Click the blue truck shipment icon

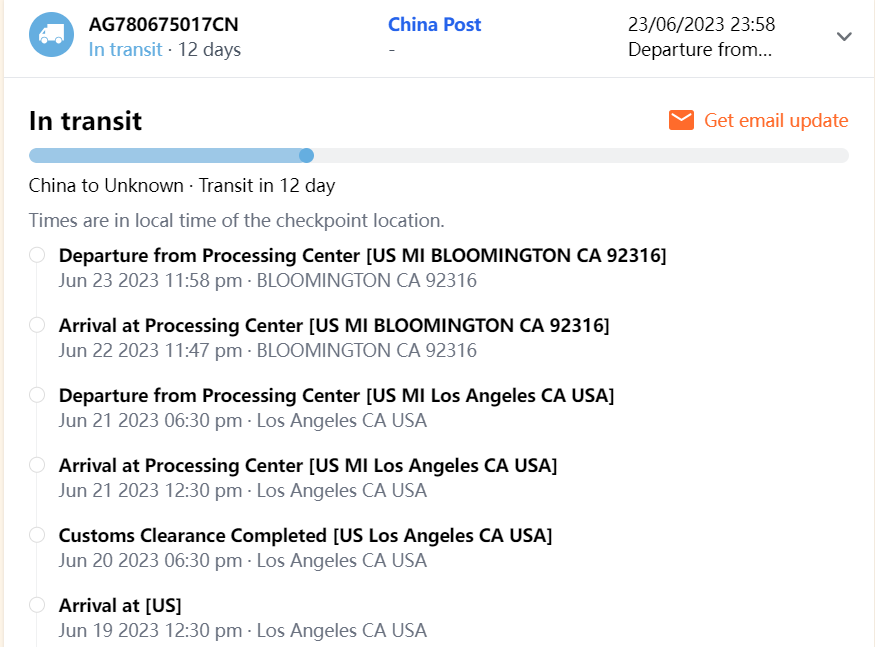[x=51, y=36]
